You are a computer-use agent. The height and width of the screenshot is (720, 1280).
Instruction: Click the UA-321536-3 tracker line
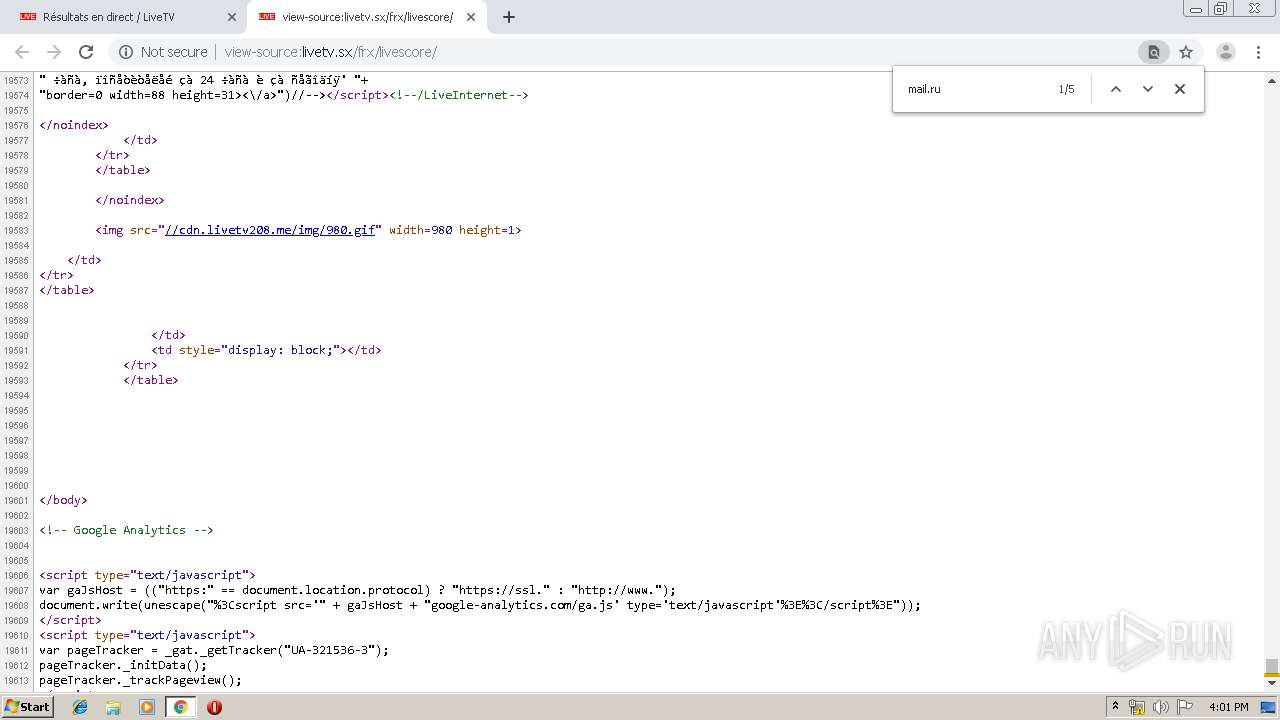(214, 650)
